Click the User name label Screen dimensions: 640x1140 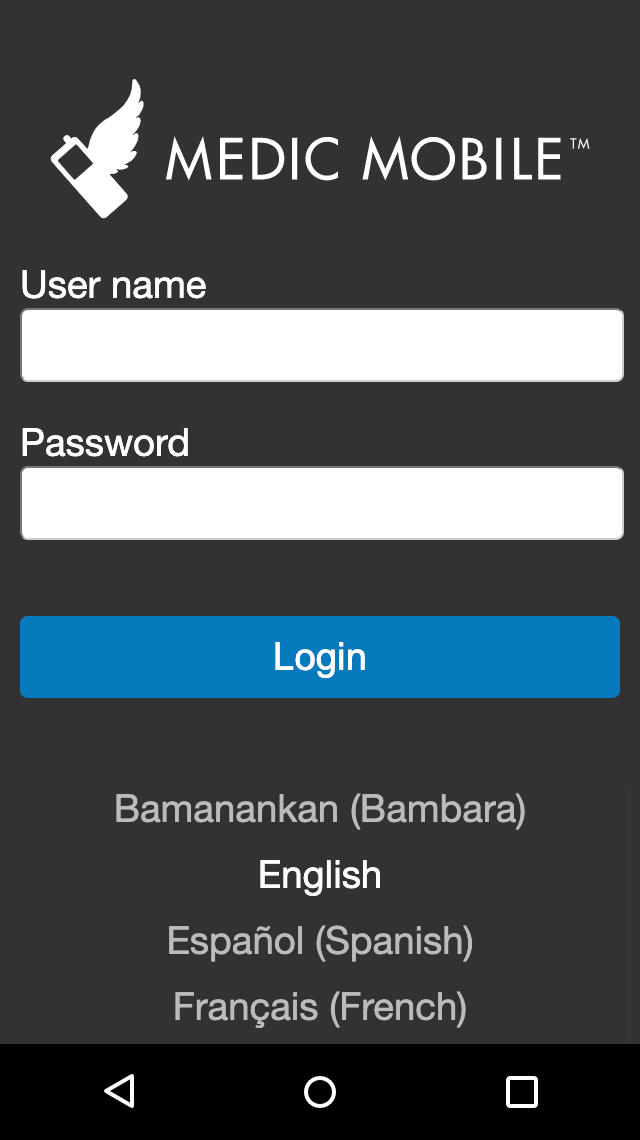[x=113, y=284]
